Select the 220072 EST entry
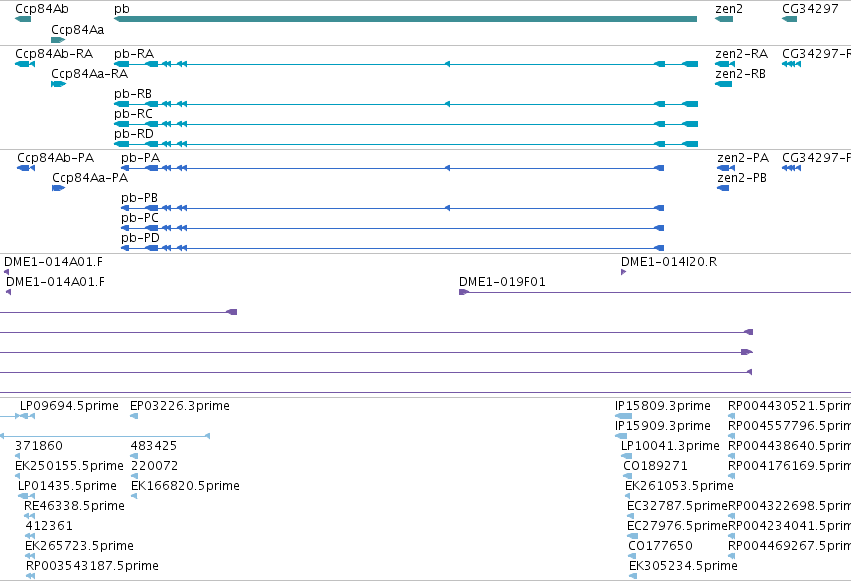 pos(155,466)
